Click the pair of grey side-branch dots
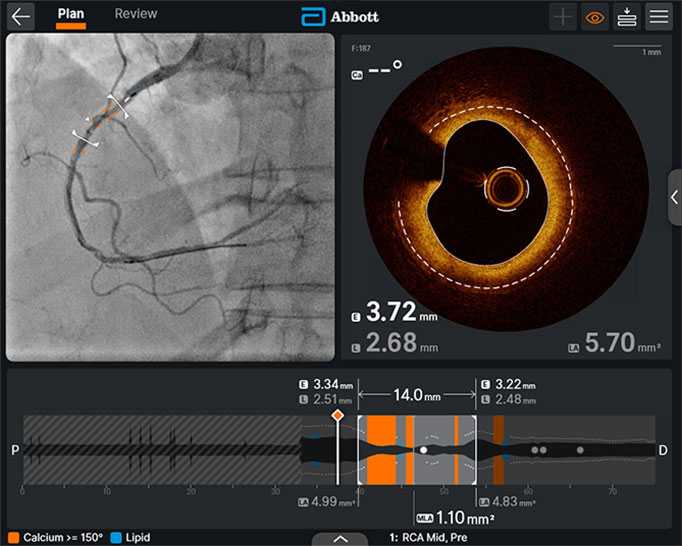Image resolution: width=682 pixels, height=546 pixels. pyautogui.click(x=539, y=450)
